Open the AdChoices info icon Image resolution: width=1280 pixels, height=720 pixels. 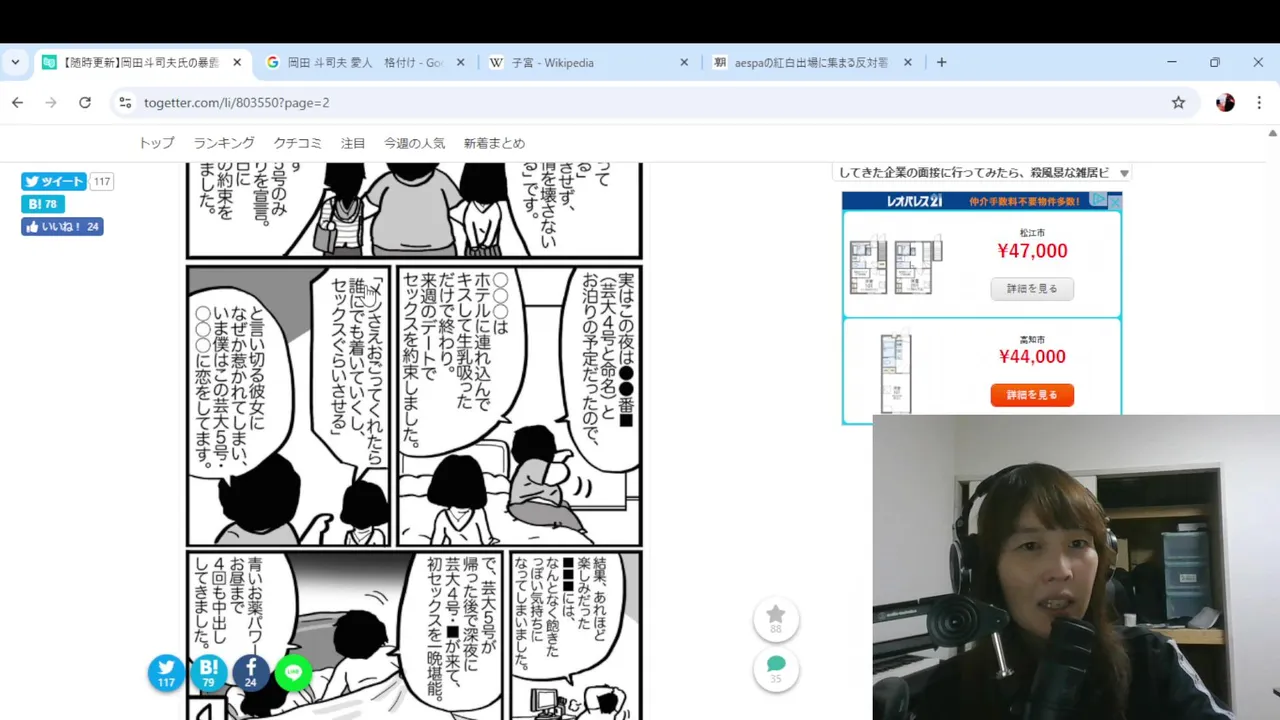pyautogui.click(x=1100, y=200)
